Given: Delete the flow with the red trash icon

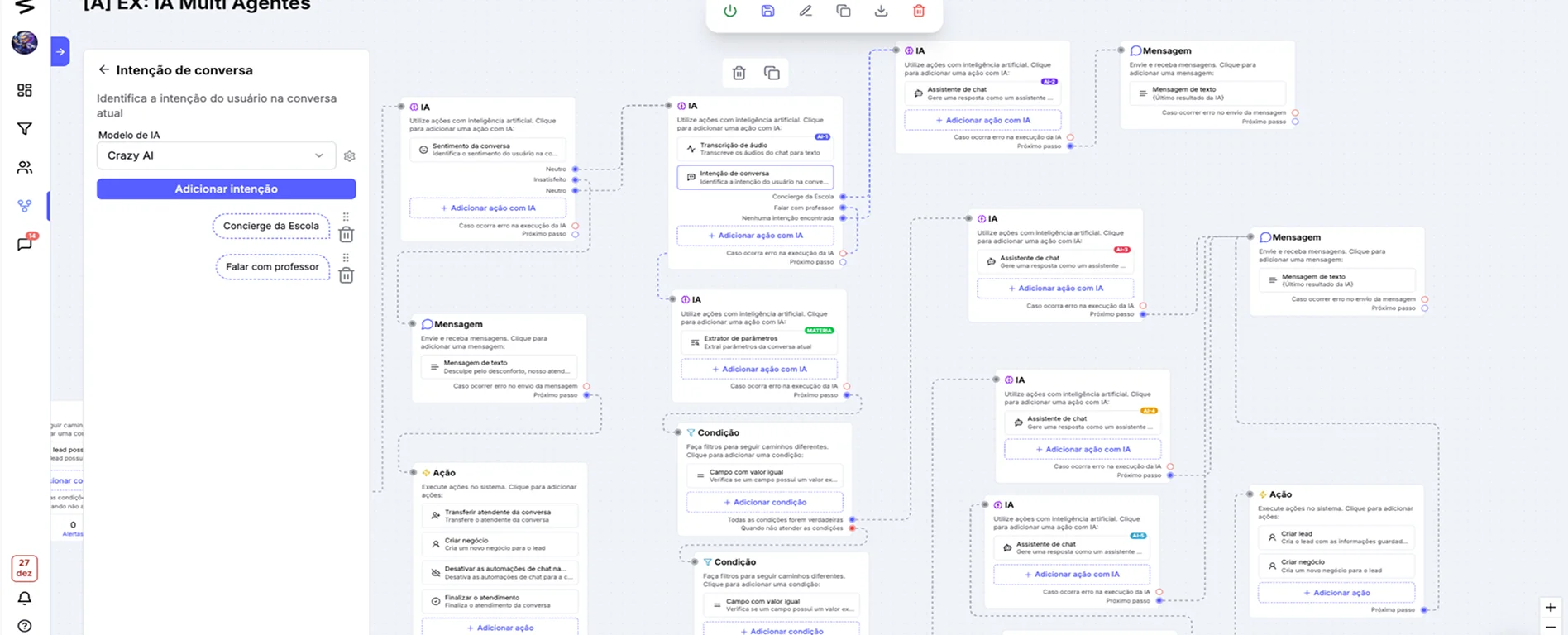Looking at the screenshot, I should tap(919, 11).
